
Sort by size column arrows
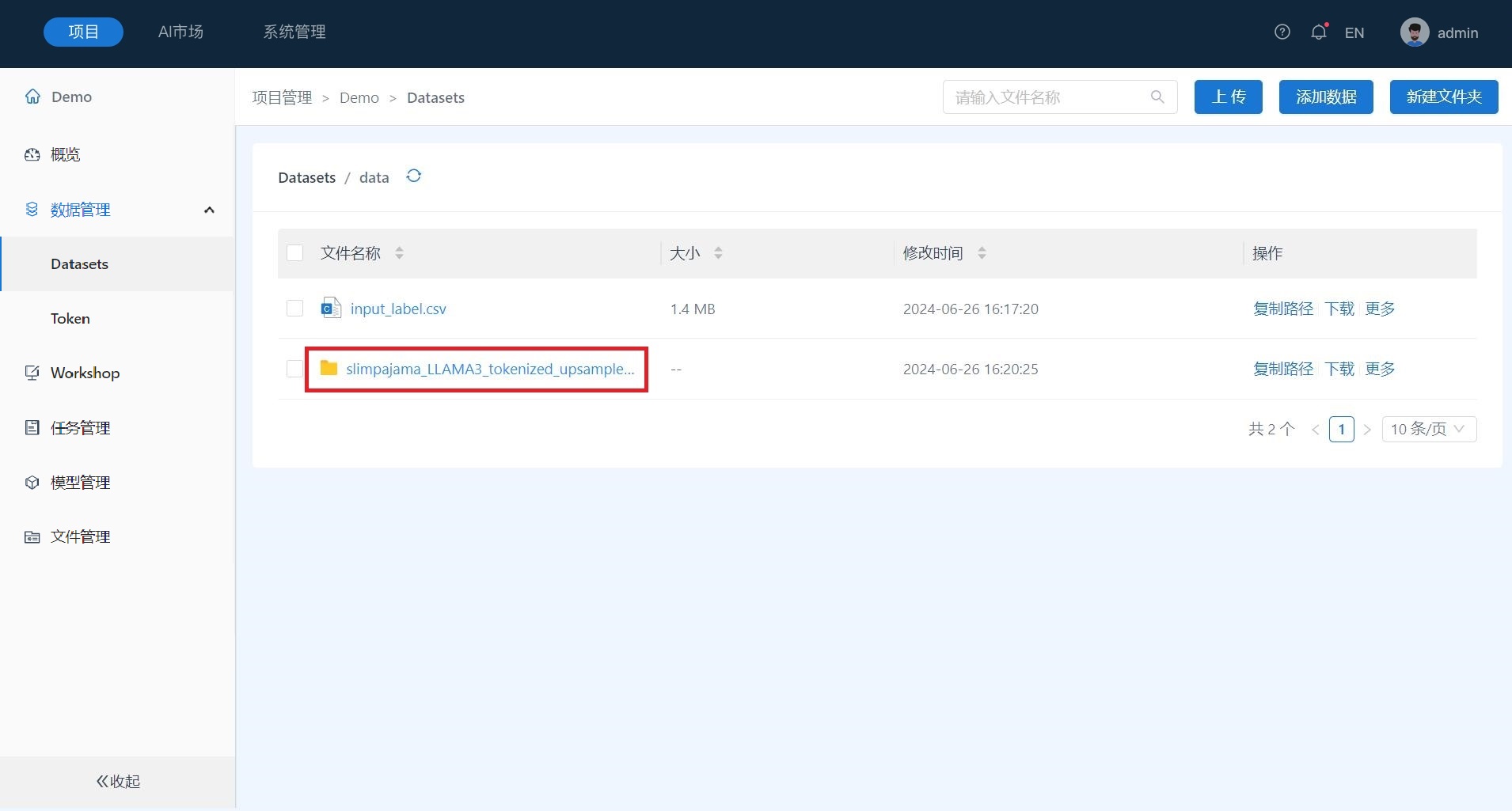[718, 253]
